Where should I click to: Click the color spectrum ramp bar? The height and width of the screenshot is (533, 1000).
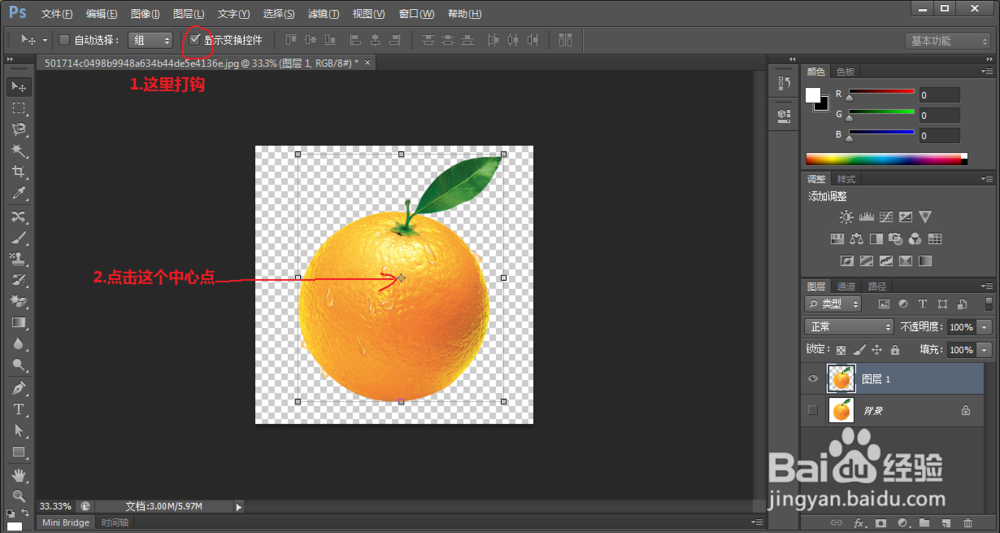pos(886,159)
